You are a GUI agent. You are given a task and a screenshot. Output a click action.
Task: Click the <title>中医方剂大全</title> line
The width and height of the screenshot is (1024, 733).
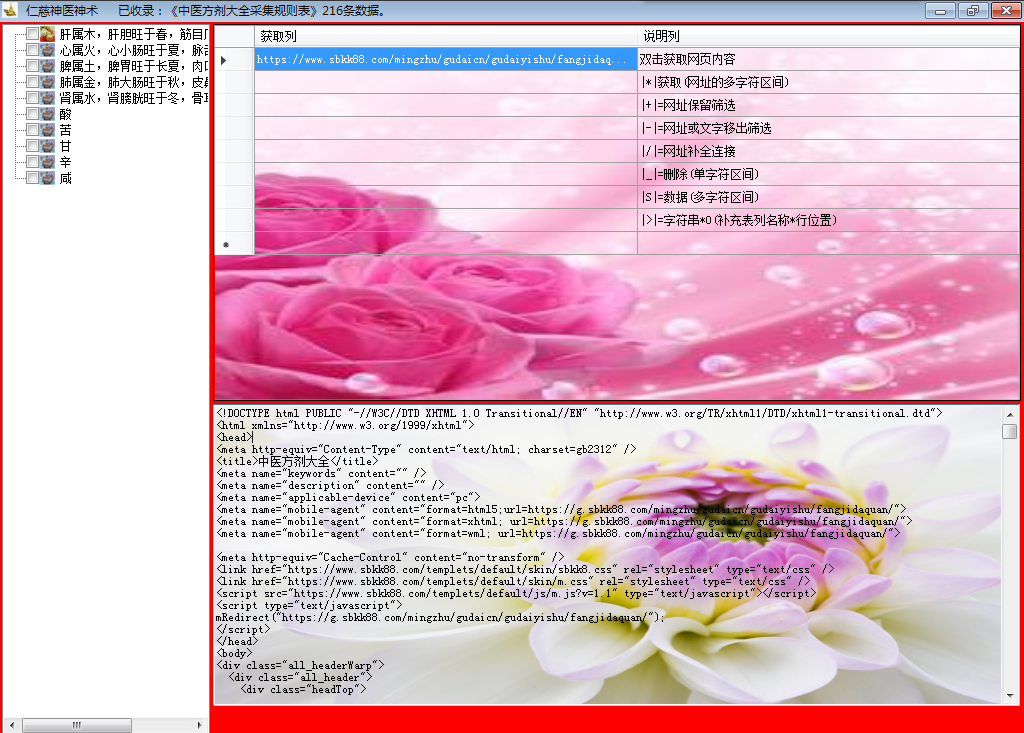[297, 461]
